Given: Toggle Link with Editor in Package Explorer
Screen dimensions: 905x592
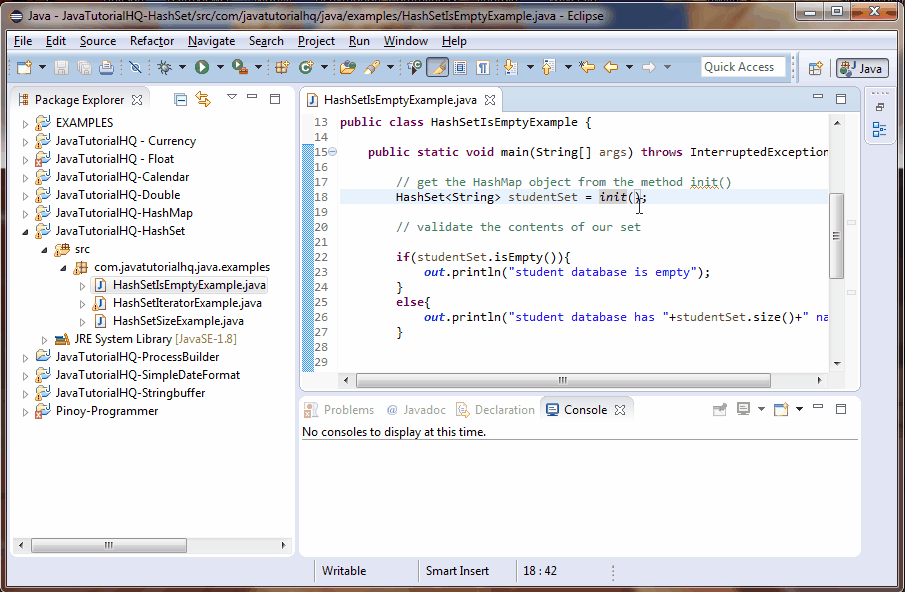Looking at the screenshot, I should pyautogui.click(x=203, y=99).
